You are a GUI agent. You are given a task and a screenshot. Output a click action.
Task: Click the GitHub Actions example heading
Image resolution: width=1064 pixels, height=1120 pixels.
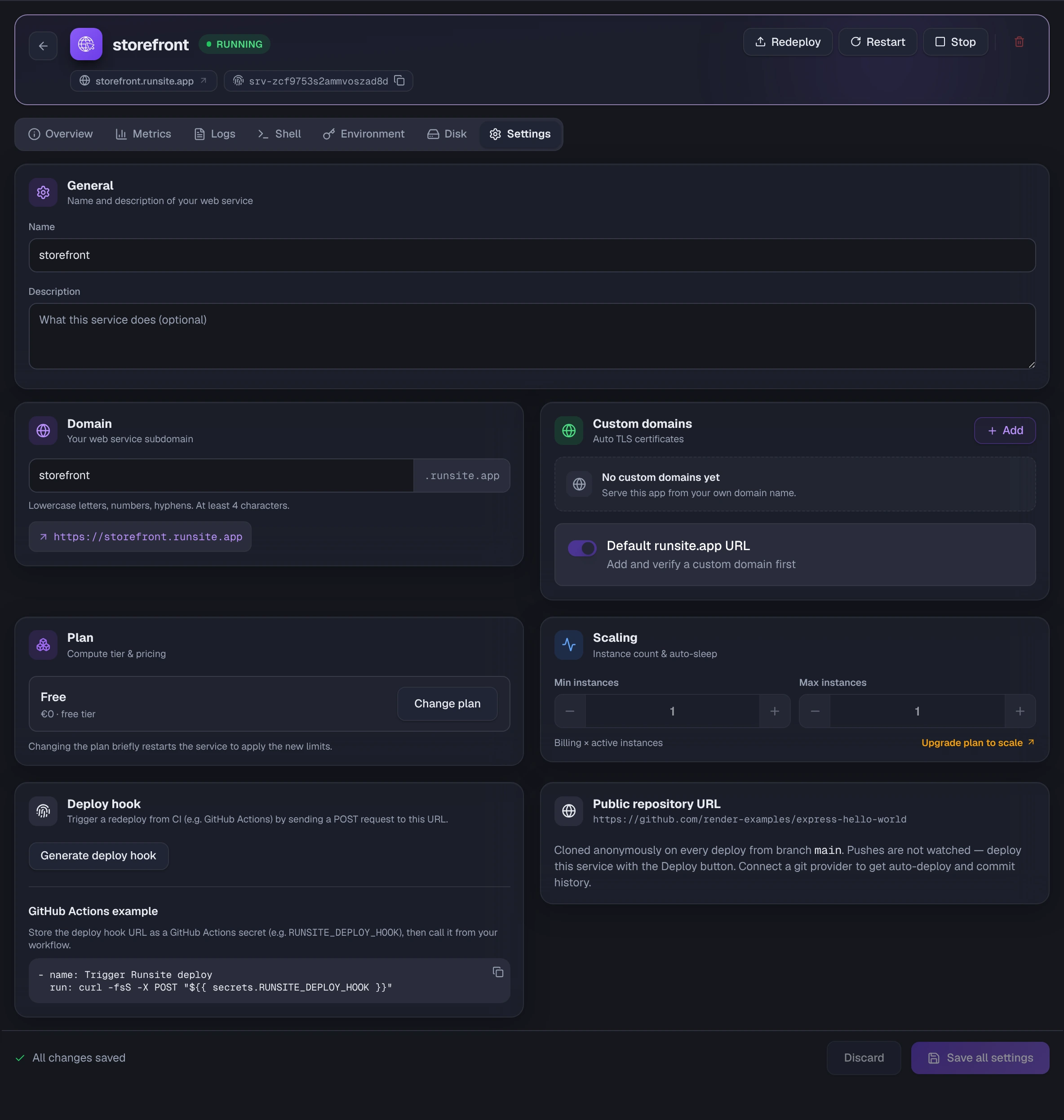tap(93, 911)
